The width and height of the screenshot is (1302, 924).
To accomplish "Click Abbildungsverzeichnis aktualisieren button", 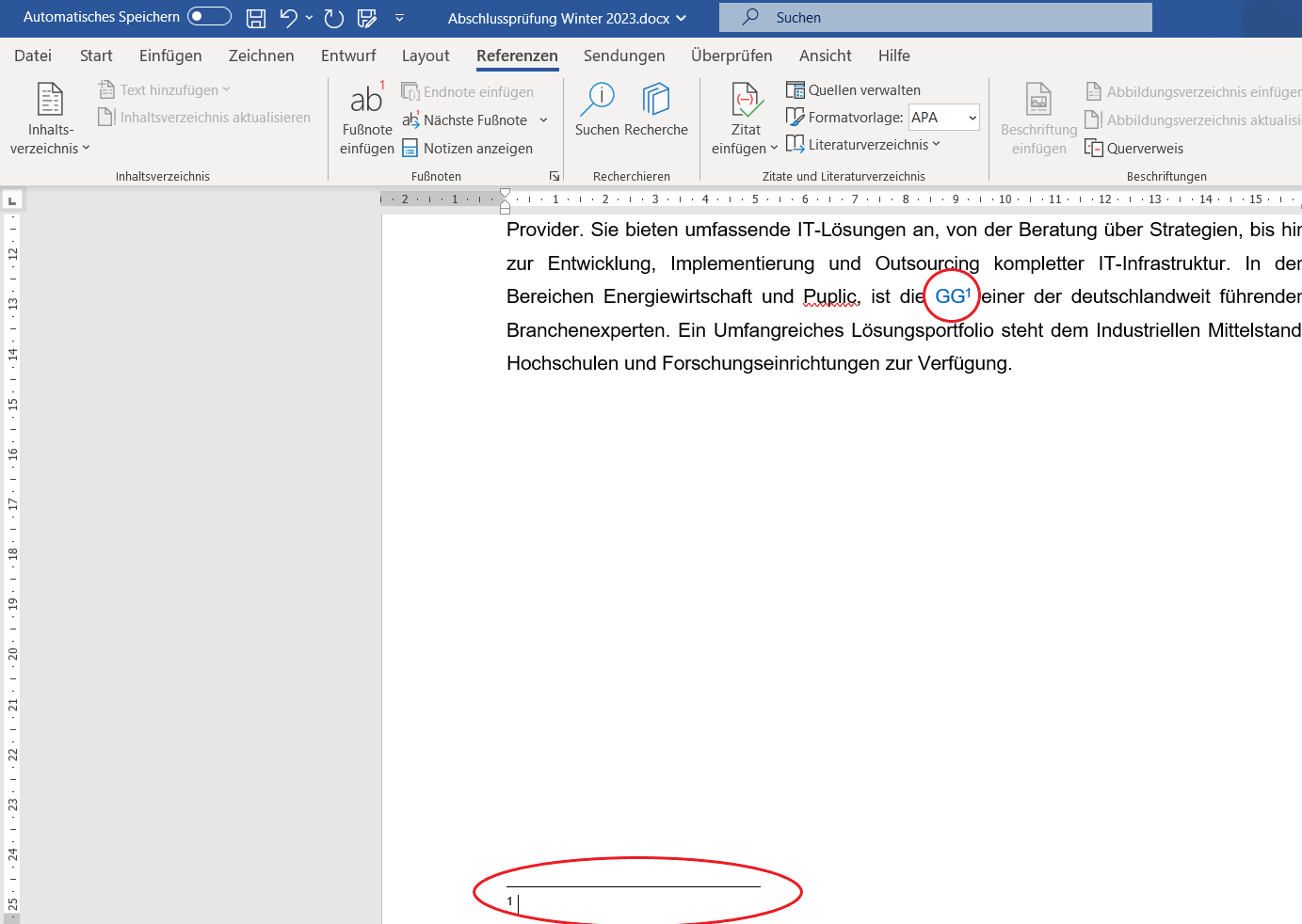I will coord(1193,120).
